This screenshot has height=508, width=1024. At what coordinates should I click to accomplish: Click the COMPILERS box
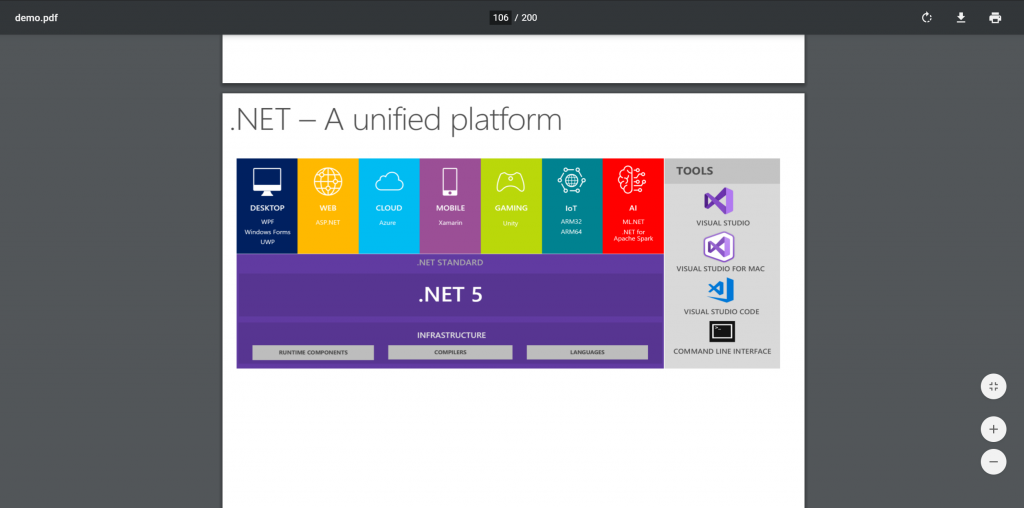click(450, 353)
